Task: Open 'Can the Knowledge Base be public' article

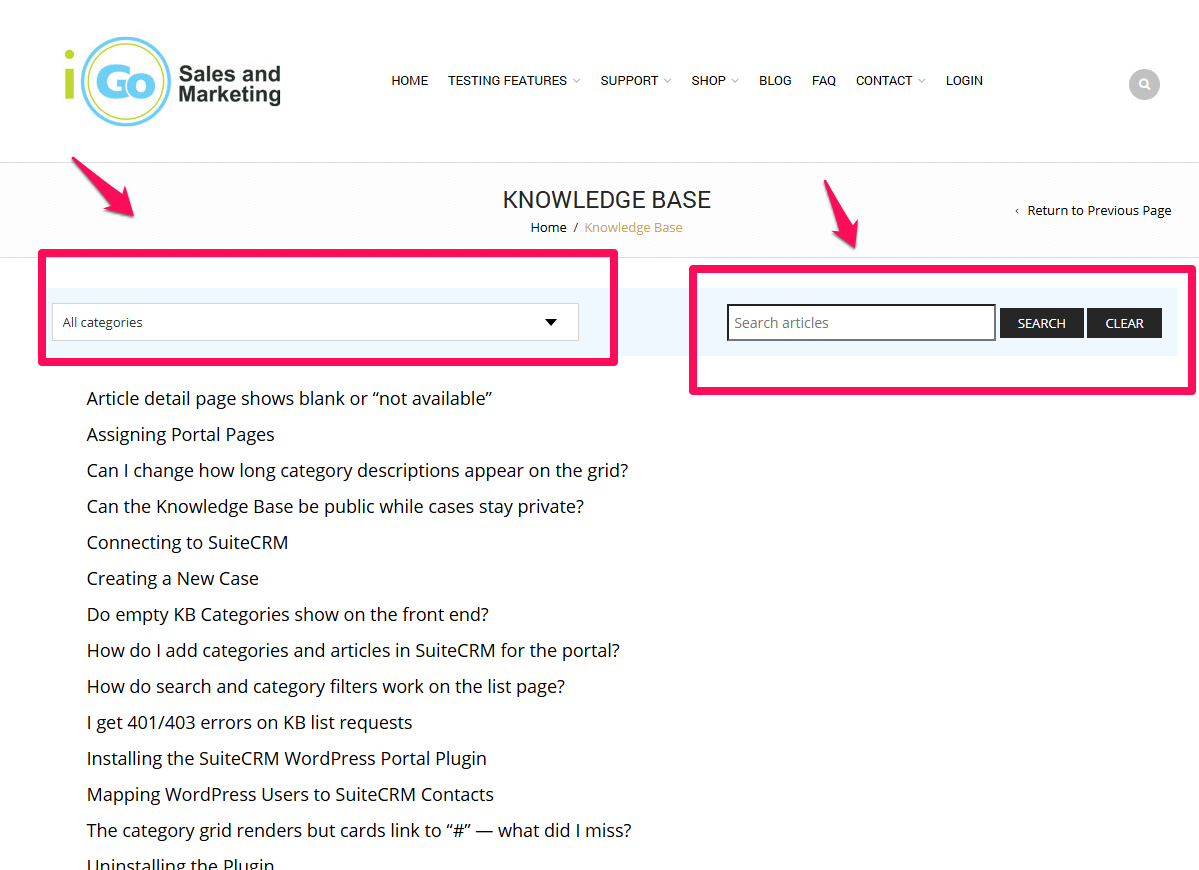Action: (x=335, y=507)
